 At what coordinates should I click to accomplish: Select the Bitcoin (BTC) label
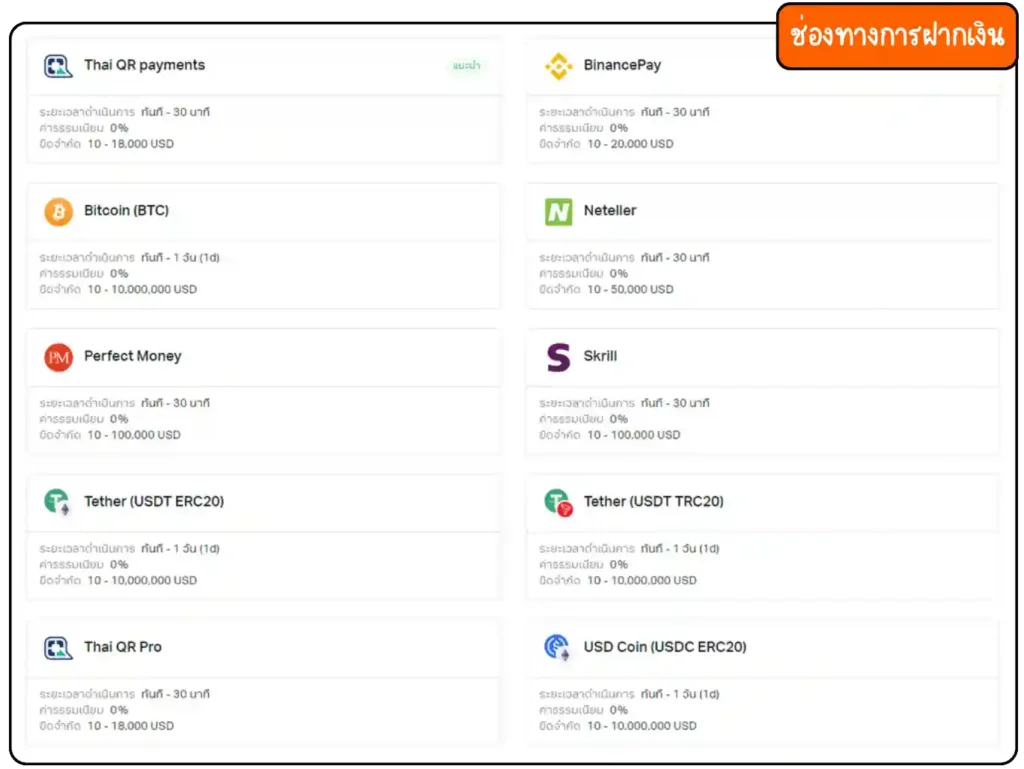[126, 211]
